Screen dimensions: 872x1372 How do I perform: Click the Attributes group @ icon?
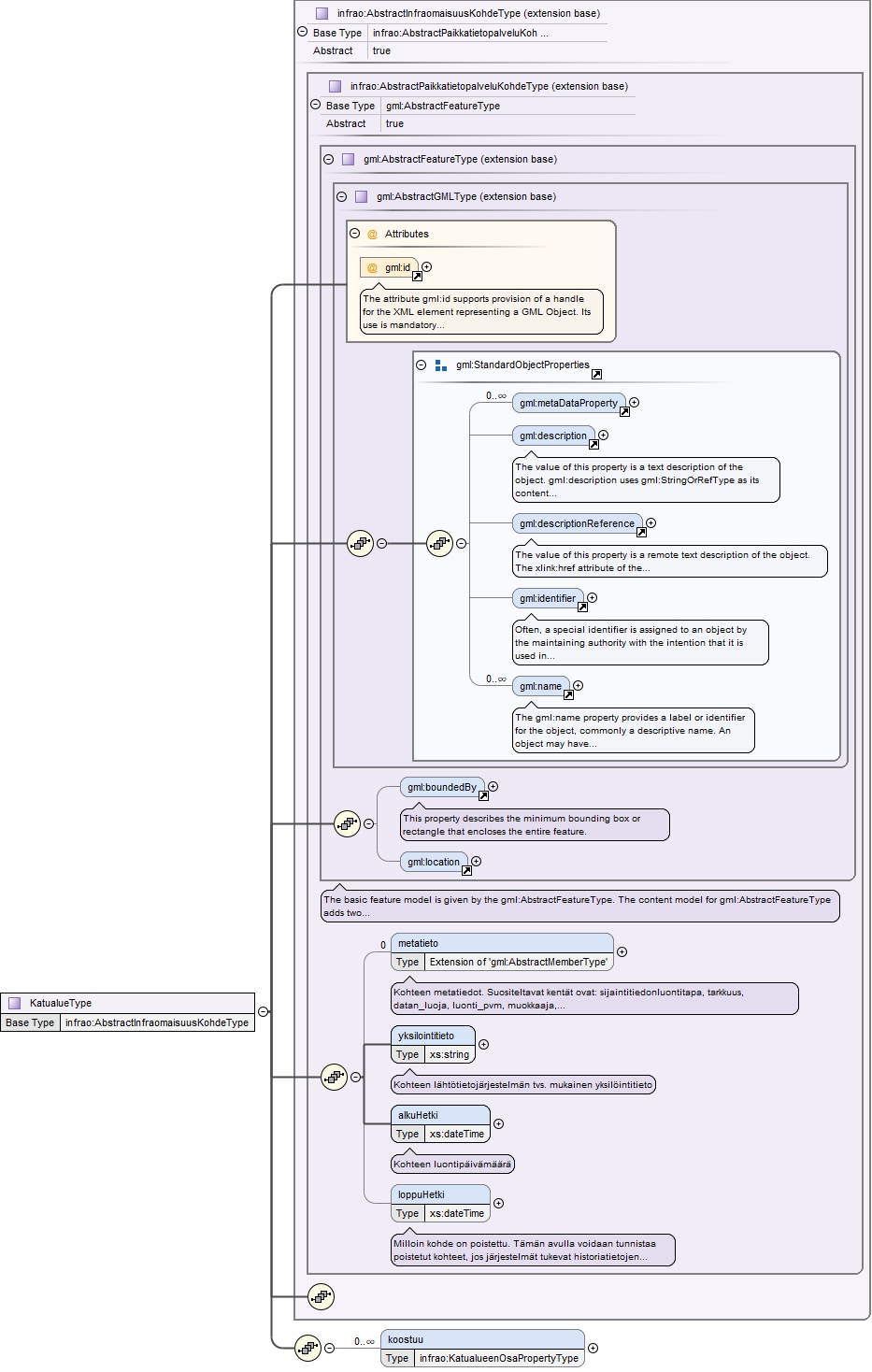[372, 235]
